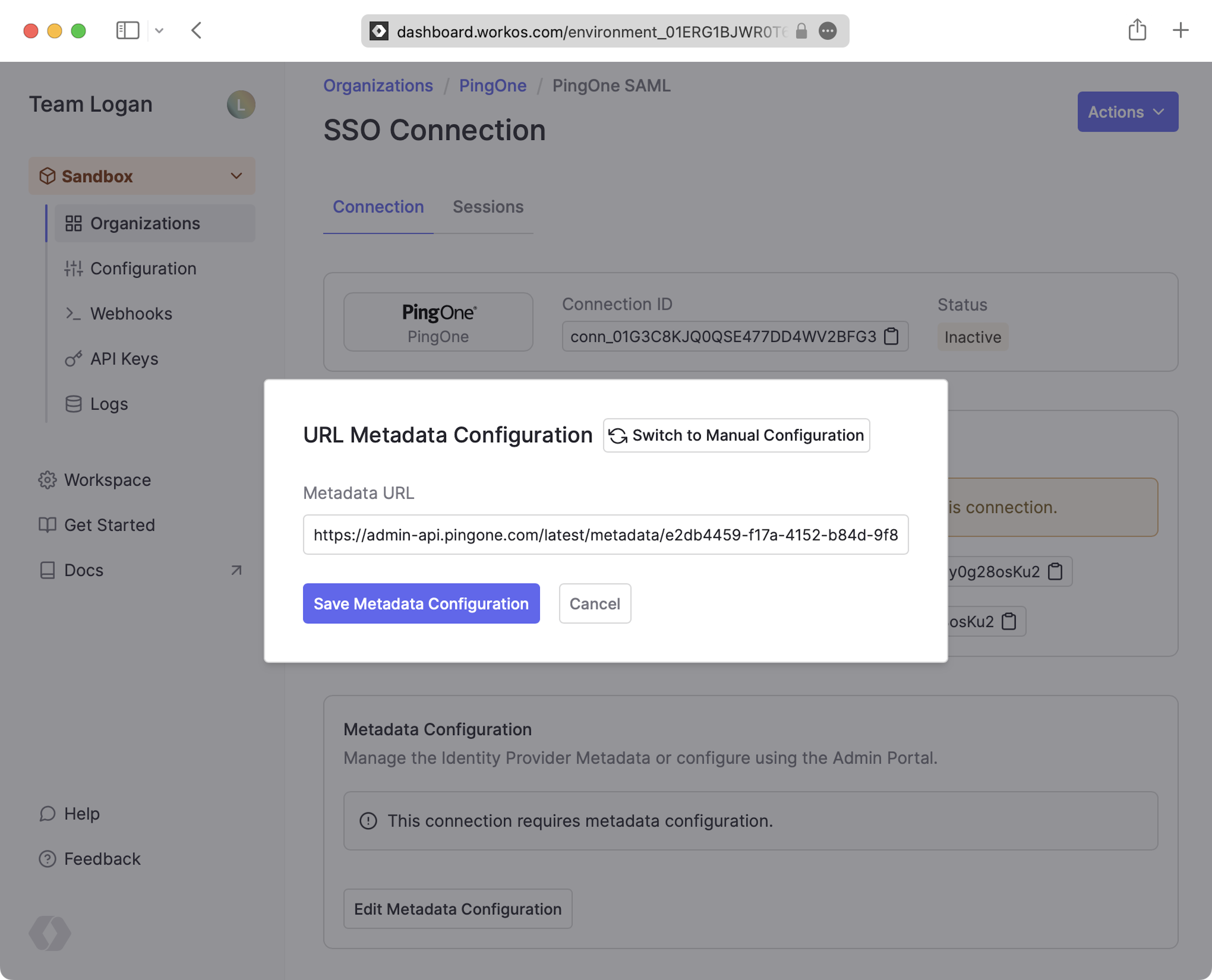
Task: Cancel the URL Metadata Configuration dialog
Action: click(595, 604)
